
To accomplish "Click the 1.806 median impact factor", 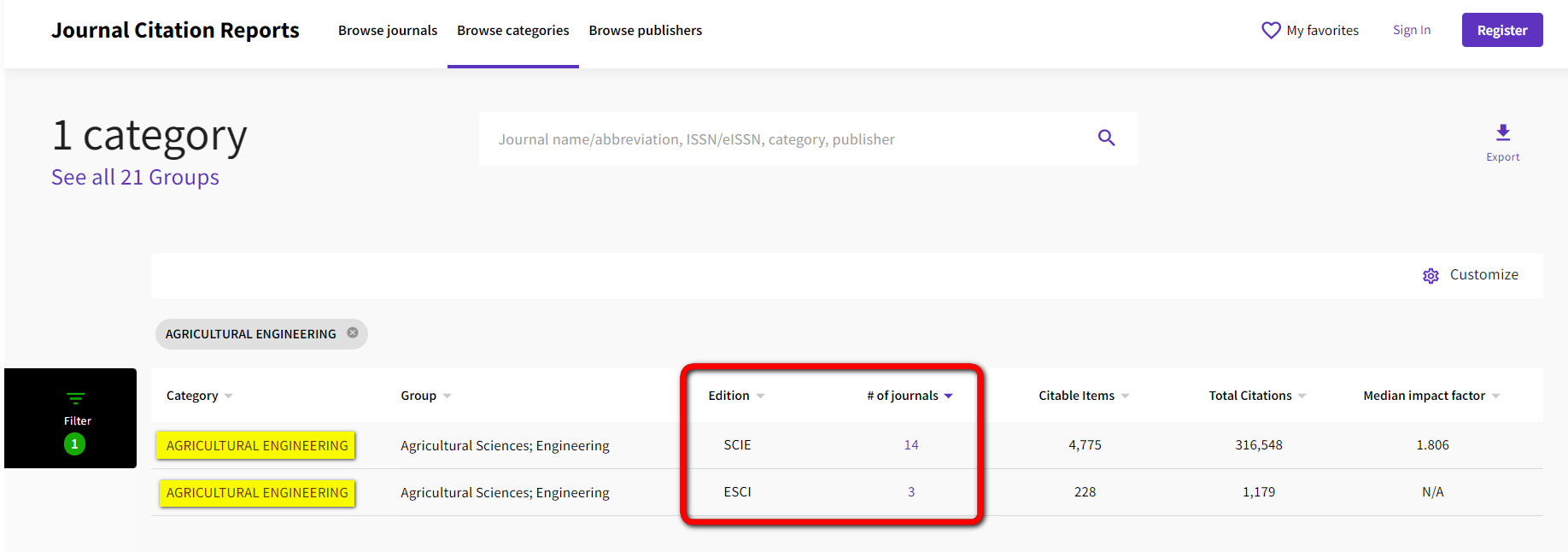I will 1432,444.
